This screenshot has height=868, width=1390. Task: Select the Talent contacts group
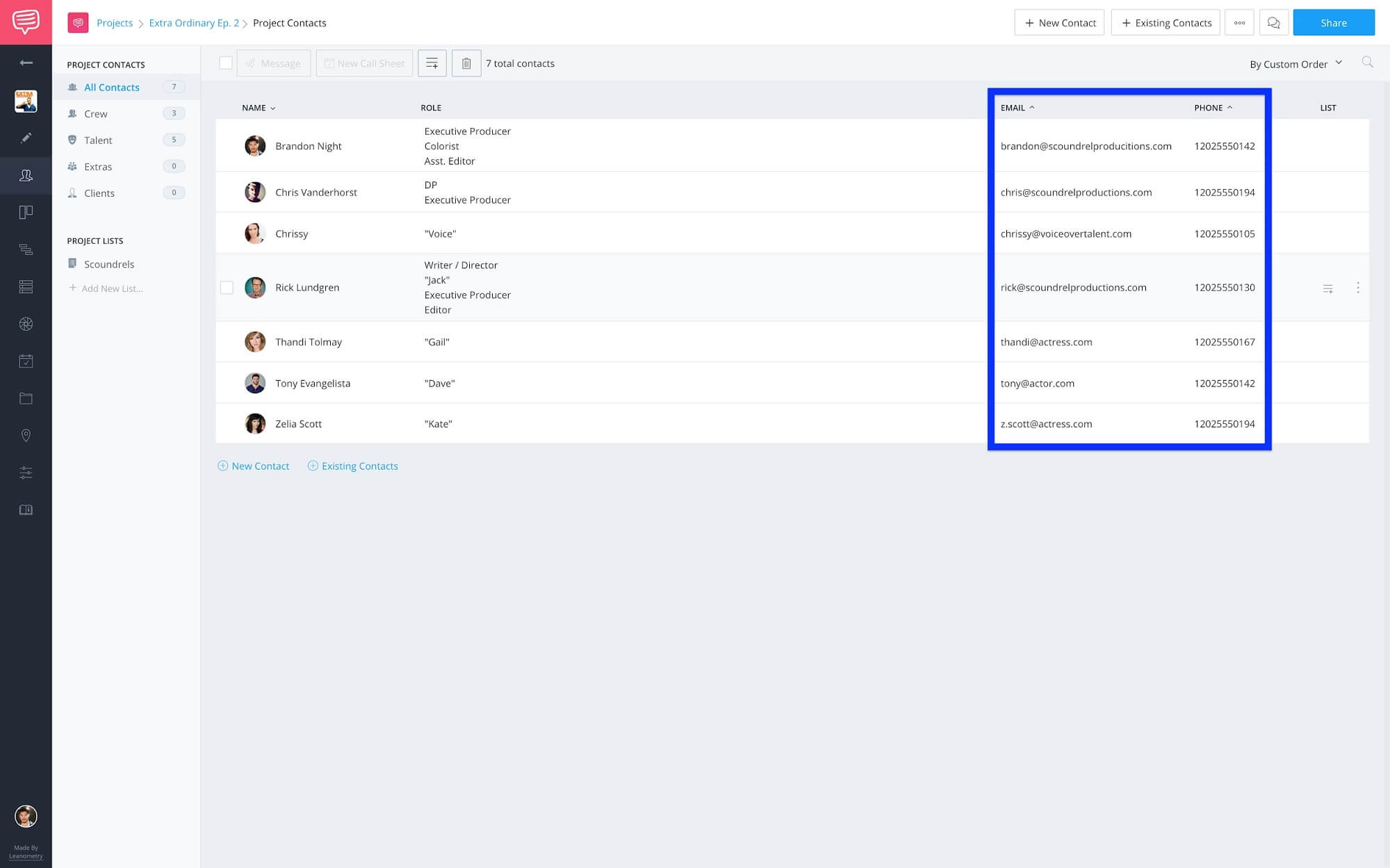[126, 140]
